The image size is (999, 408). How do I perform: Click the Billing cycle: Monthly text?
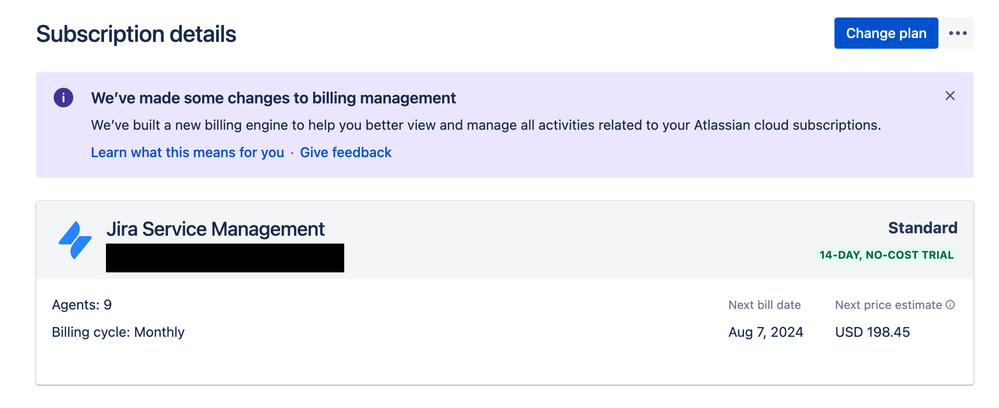[118, 332]
